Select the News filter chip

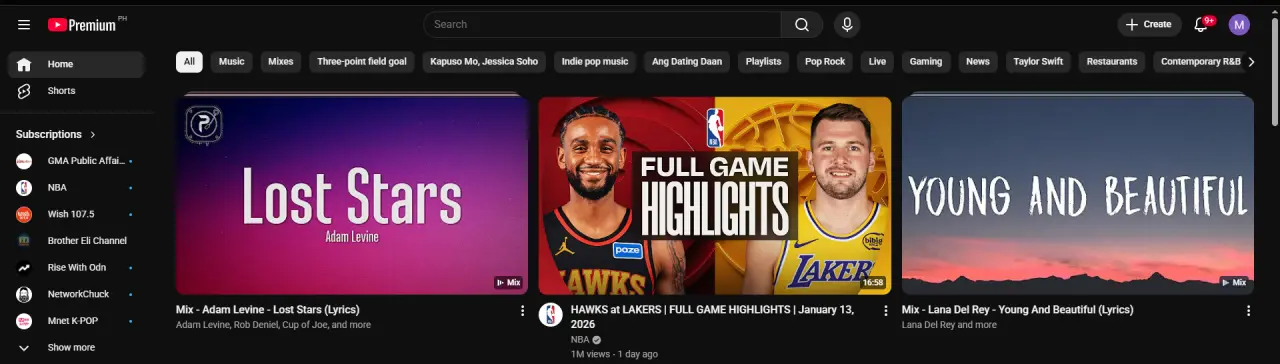978,62
